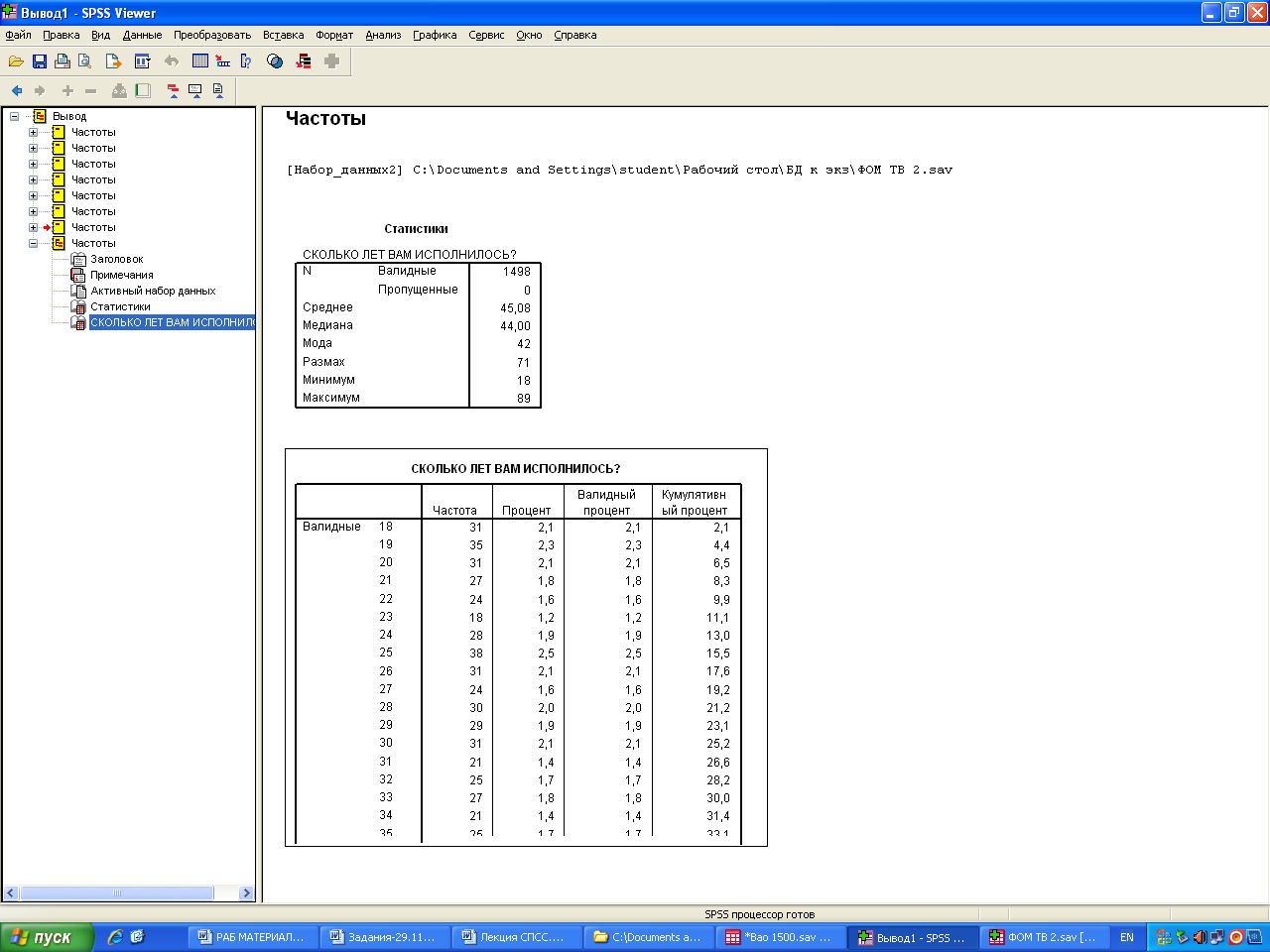Click the outline pane scroll right arrow
The image size is (1270, 952).
pos(247,892)
